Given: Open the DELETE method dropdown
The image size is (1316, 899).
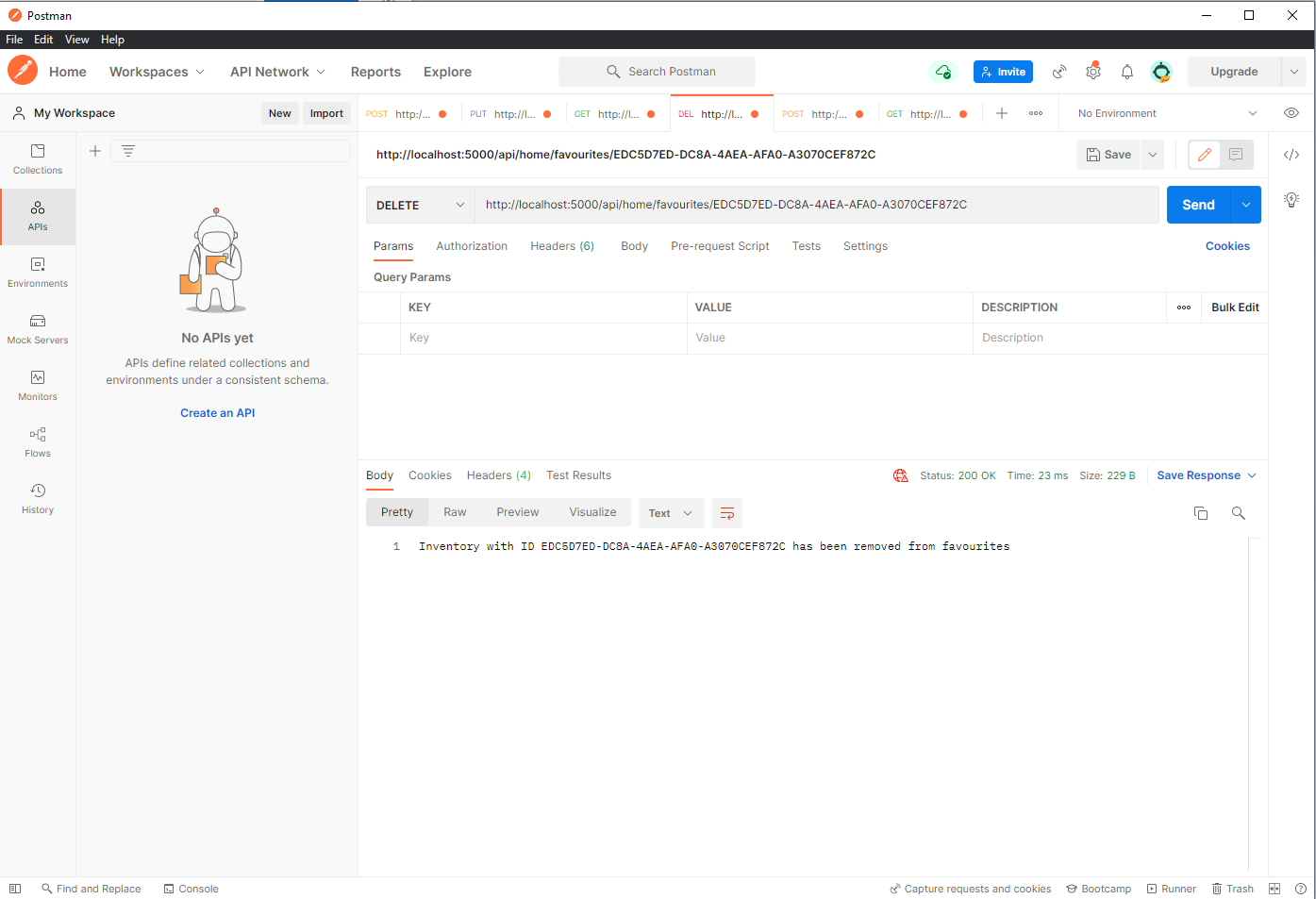Looking at the screenshot, I should coord(420,204).
